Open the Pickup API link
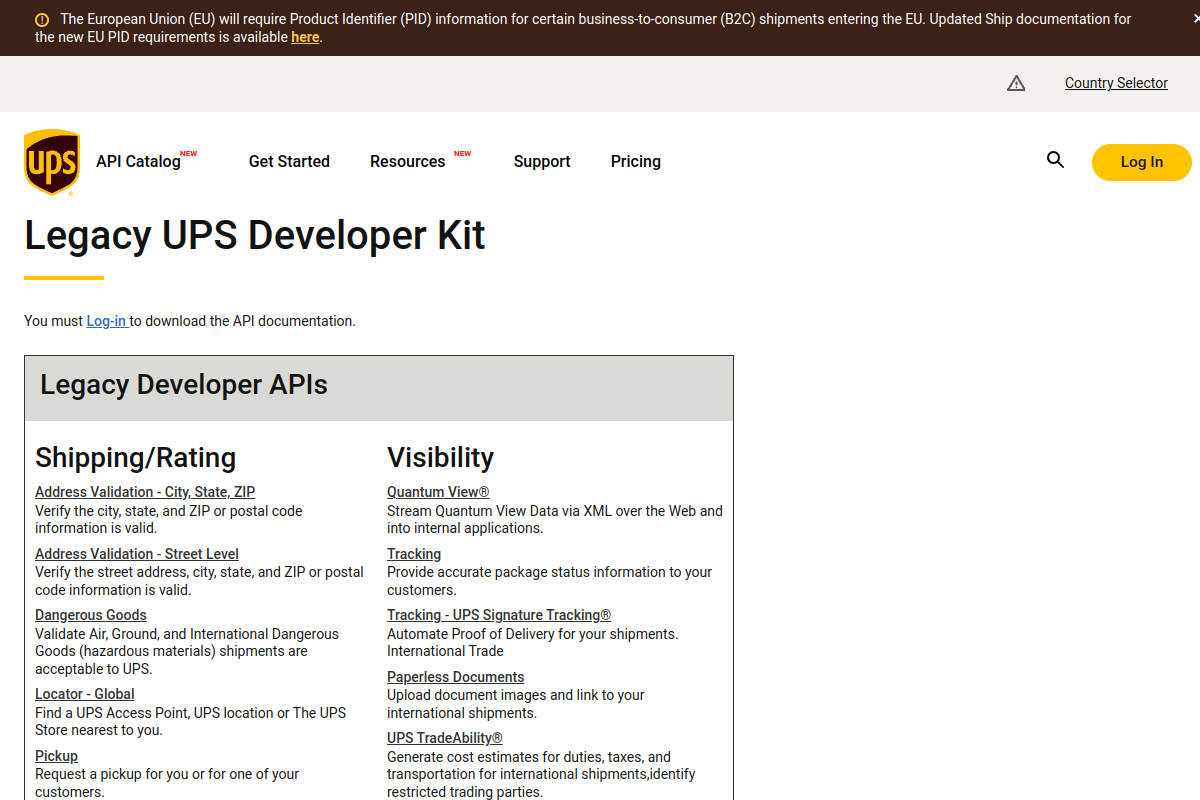 click(x=56, y=756)
